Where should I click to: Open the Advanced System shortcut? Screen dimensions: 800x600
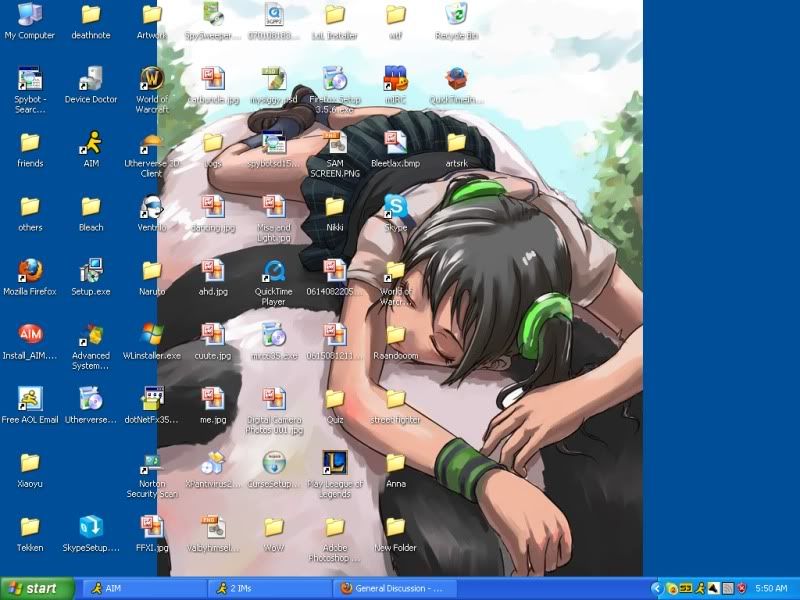point(91,346)
